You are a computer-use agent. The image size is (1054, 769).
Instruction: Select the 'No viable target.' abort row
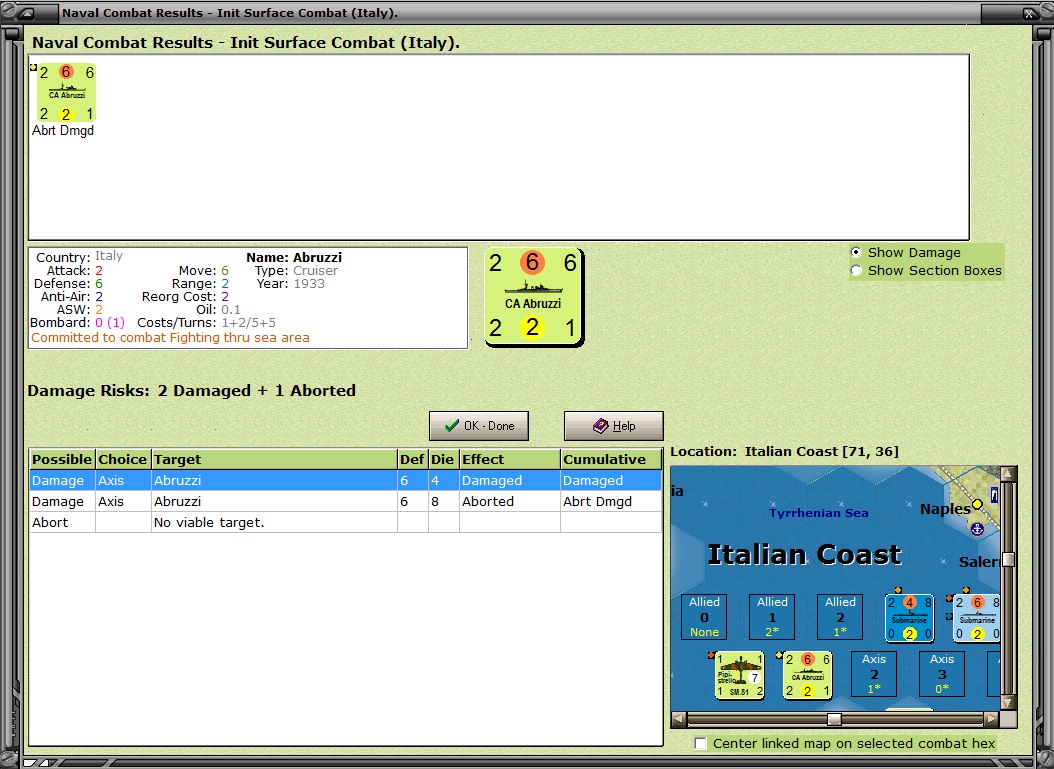[x=346, y=522]
